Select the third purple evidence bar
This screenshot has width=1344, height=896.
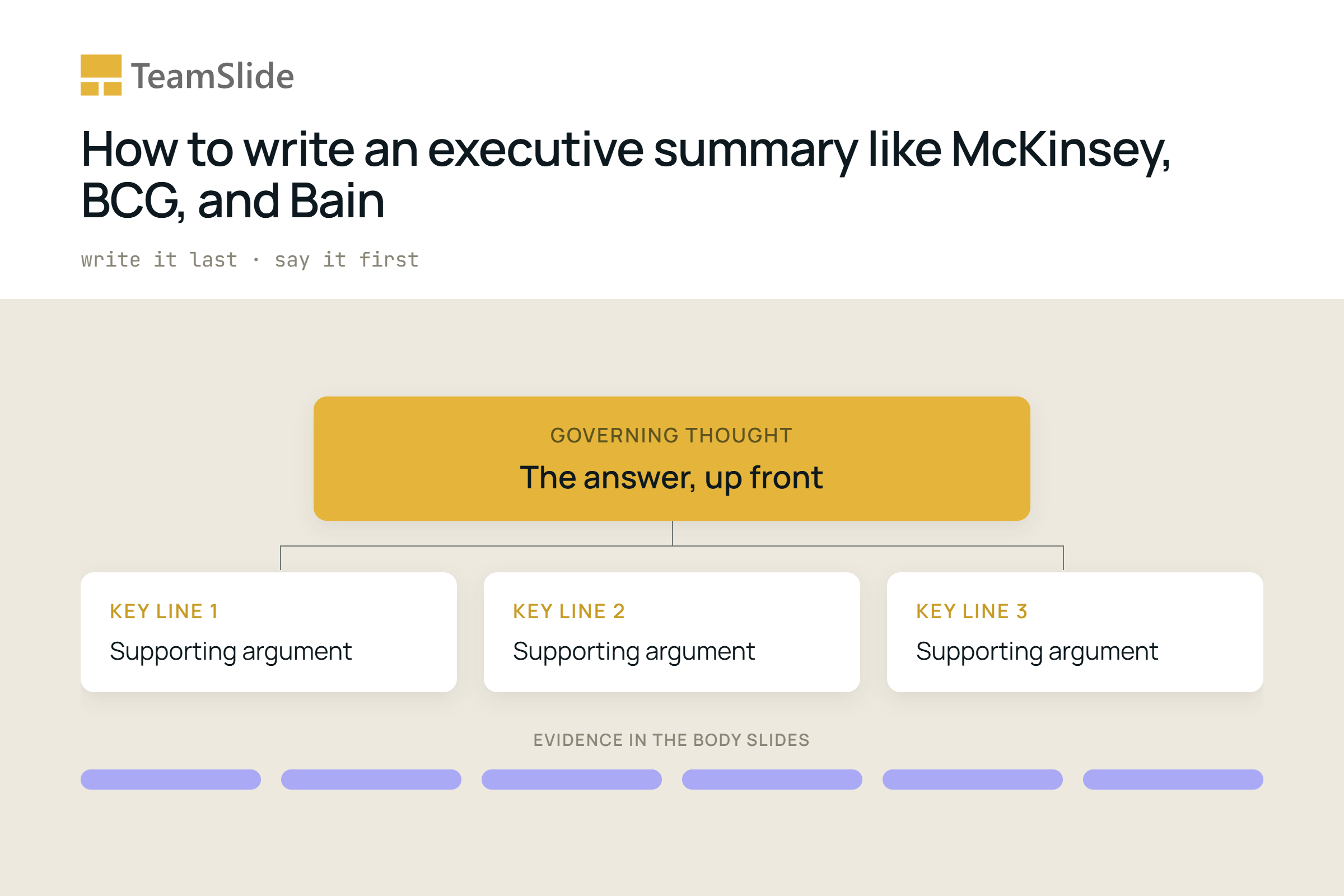(x=571, y=780)
